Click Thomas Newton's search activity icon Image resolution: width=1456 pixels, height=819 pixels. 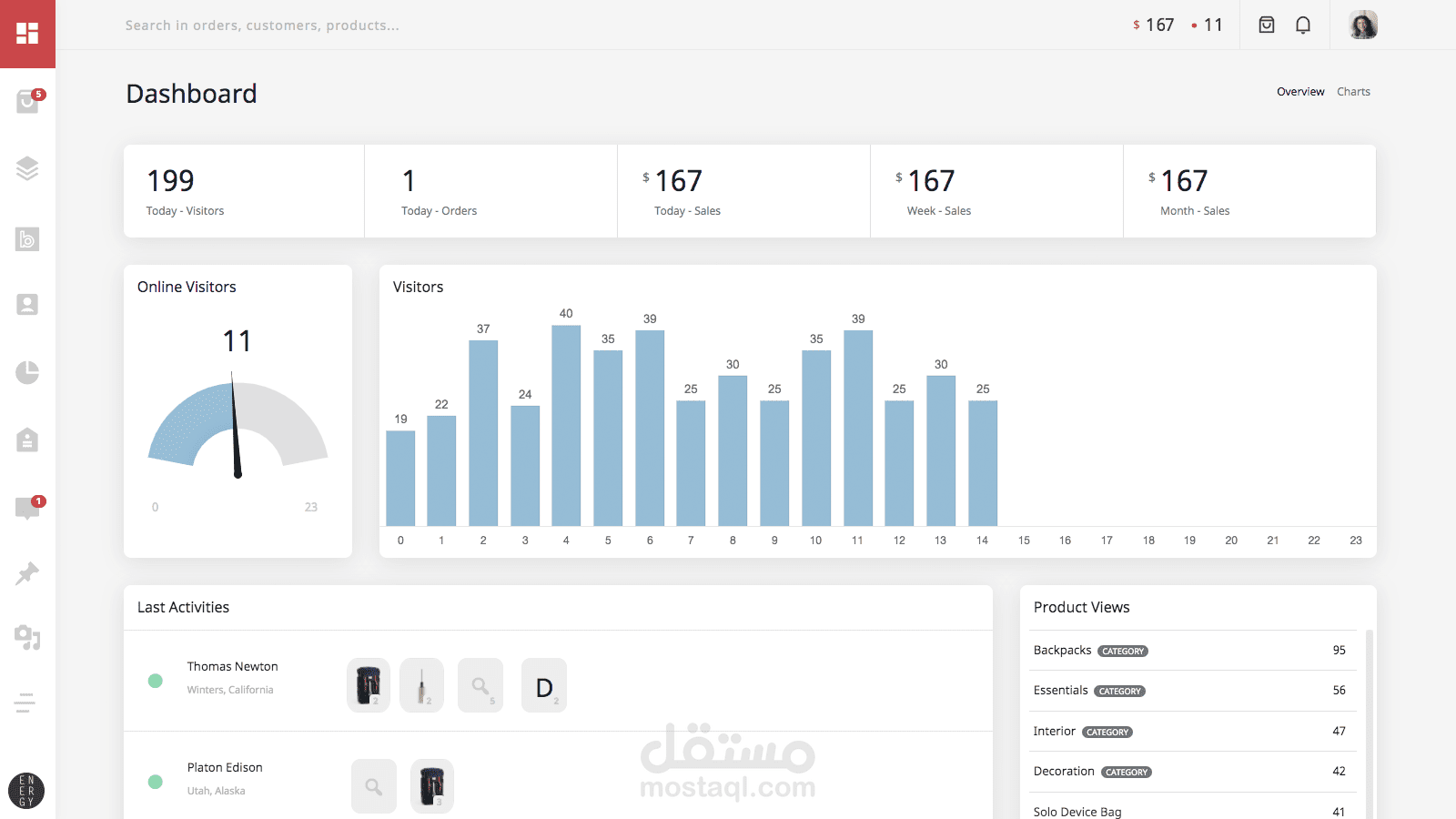[x=480, y=685]
